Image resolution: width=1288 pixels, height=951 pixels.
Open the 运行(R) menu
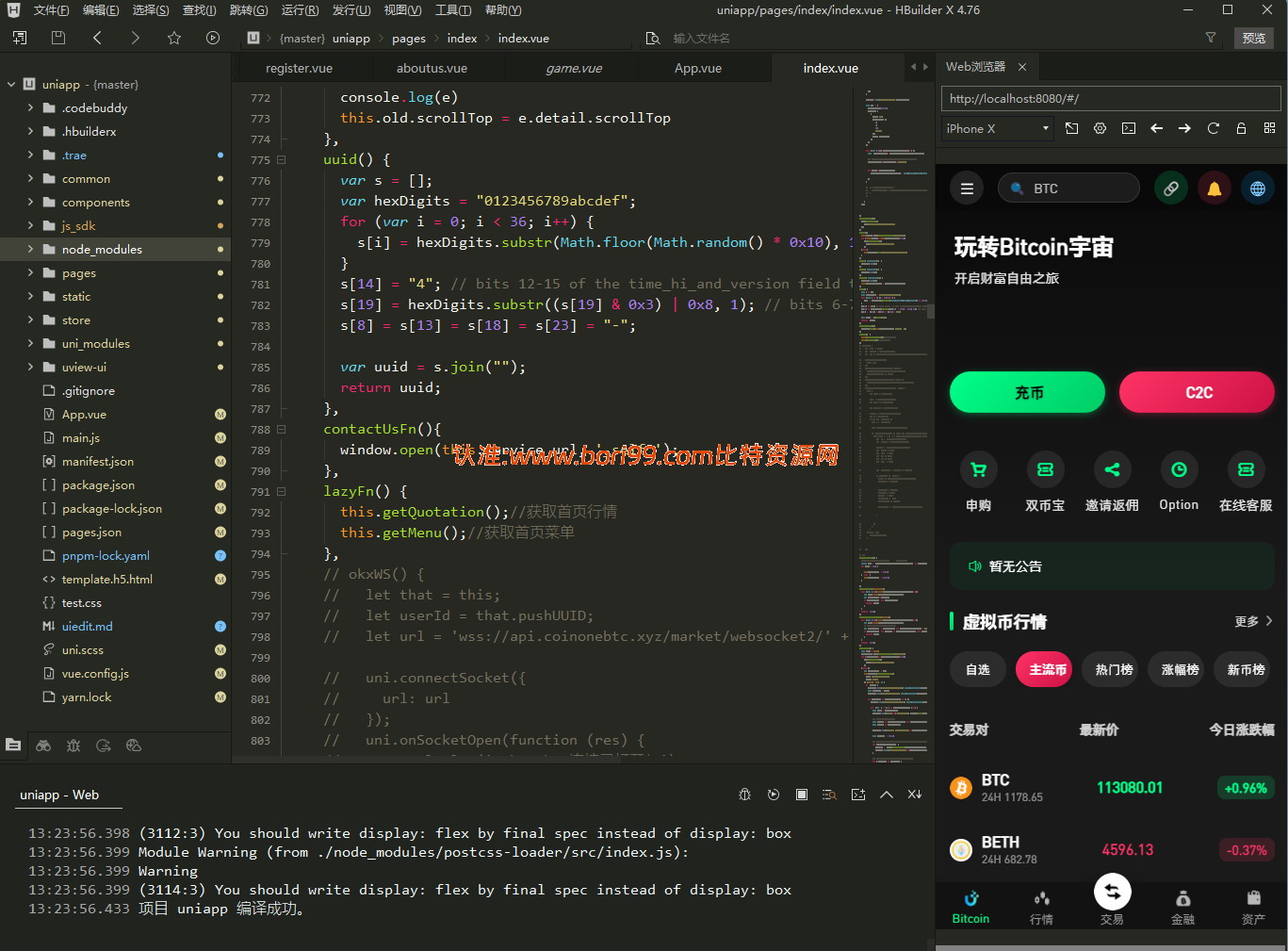(300, 9)
